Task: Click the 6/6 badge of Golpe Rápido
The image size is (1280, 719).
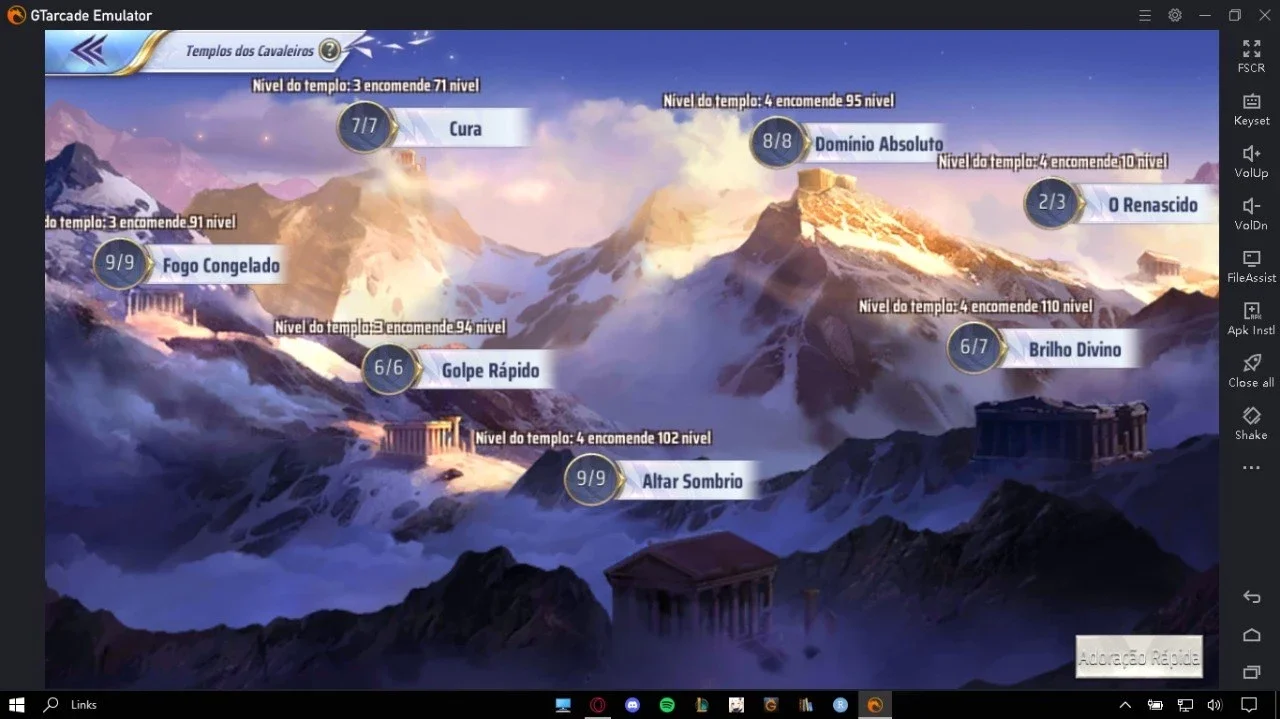Action: click(388, 368)
